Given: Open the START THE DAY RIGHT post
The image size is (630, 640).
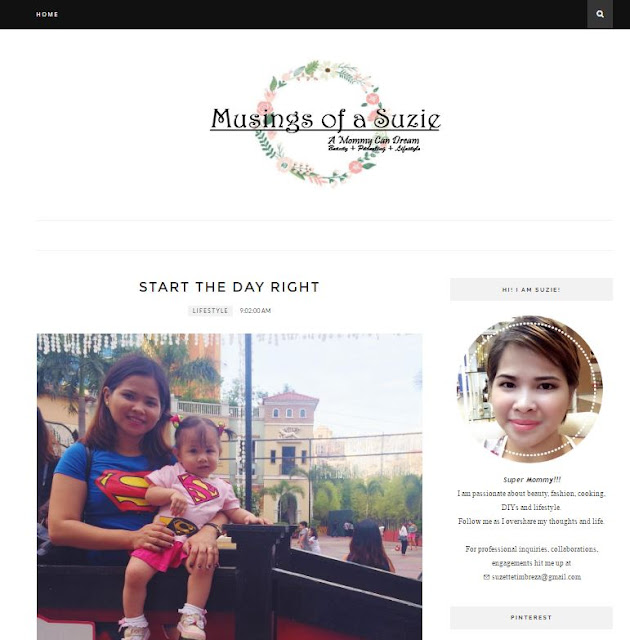Looking at the screenshot, I should (x=229, y=287).
